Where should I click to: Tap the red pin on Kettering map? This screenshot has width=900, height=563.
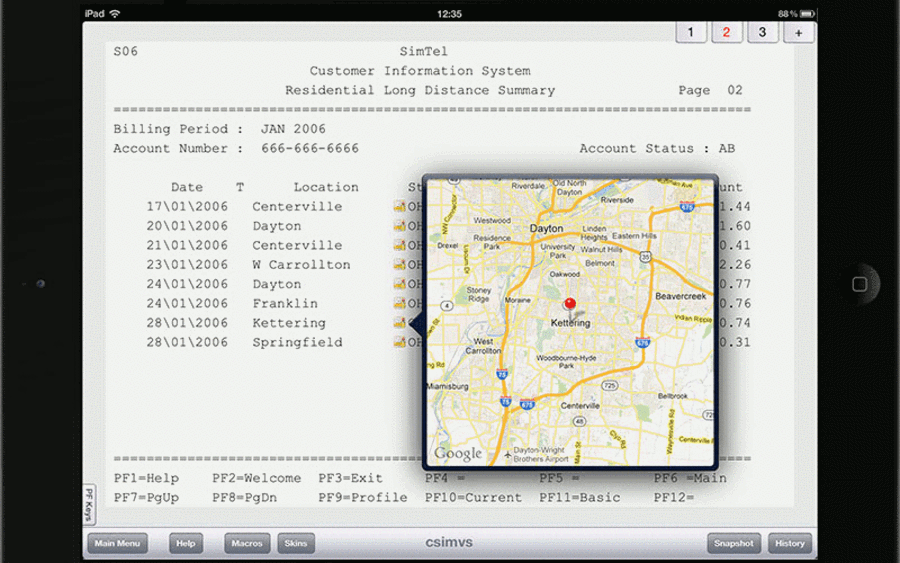(x=569, y=305)
